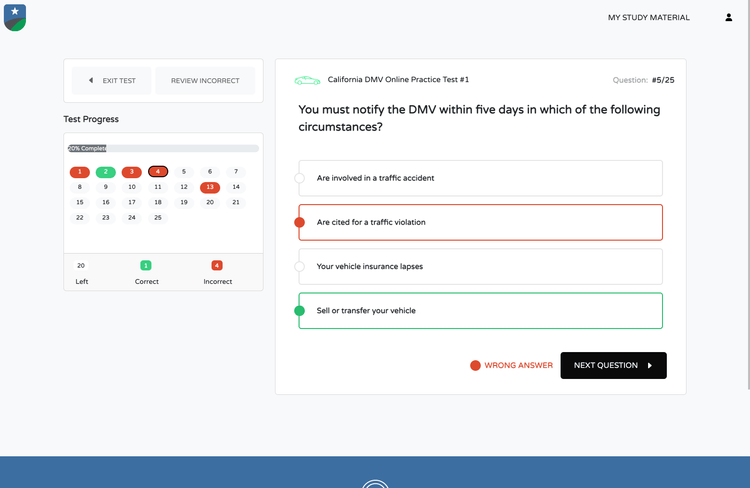
Task: Open the user profile icon
Action: click(x=729, y=17)
